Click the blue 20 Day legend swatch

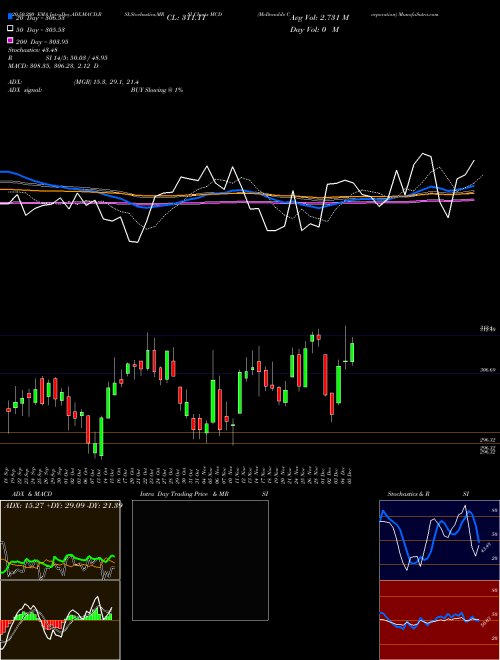10,17
